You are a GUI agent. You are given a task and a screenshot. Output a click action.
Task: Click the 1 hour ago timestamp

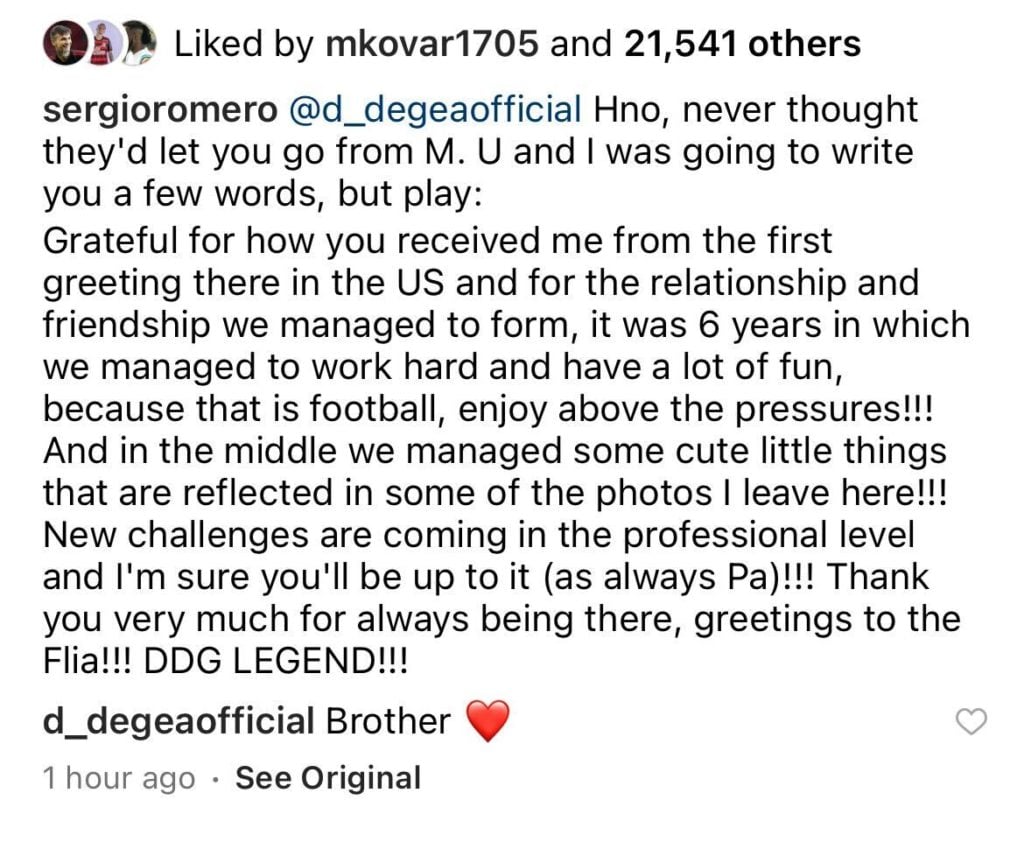pyautogui.click(x=119, y=778)
